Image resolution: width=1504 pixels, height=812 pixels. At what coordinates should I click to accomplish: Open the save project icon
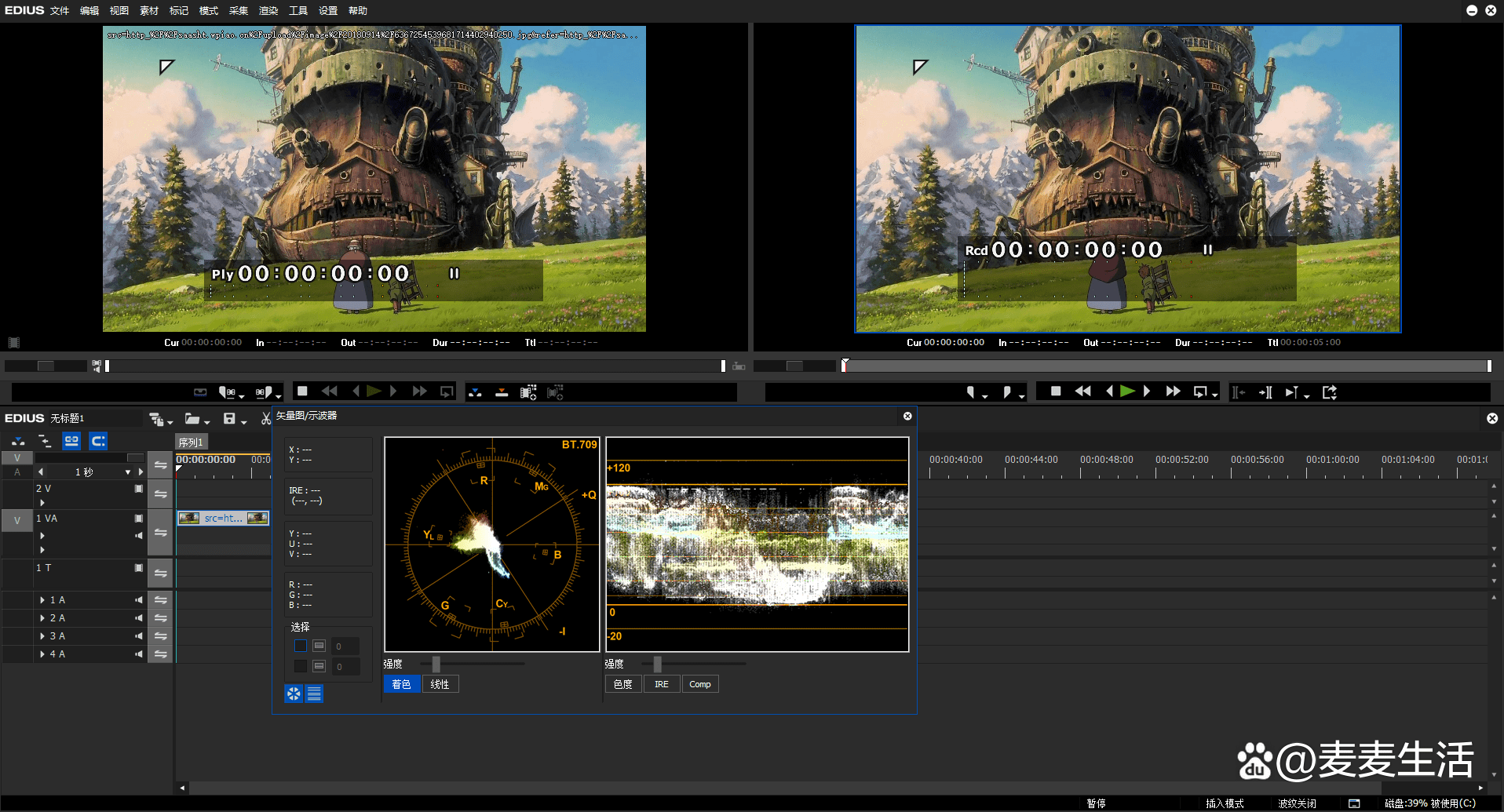coord(229,419)
